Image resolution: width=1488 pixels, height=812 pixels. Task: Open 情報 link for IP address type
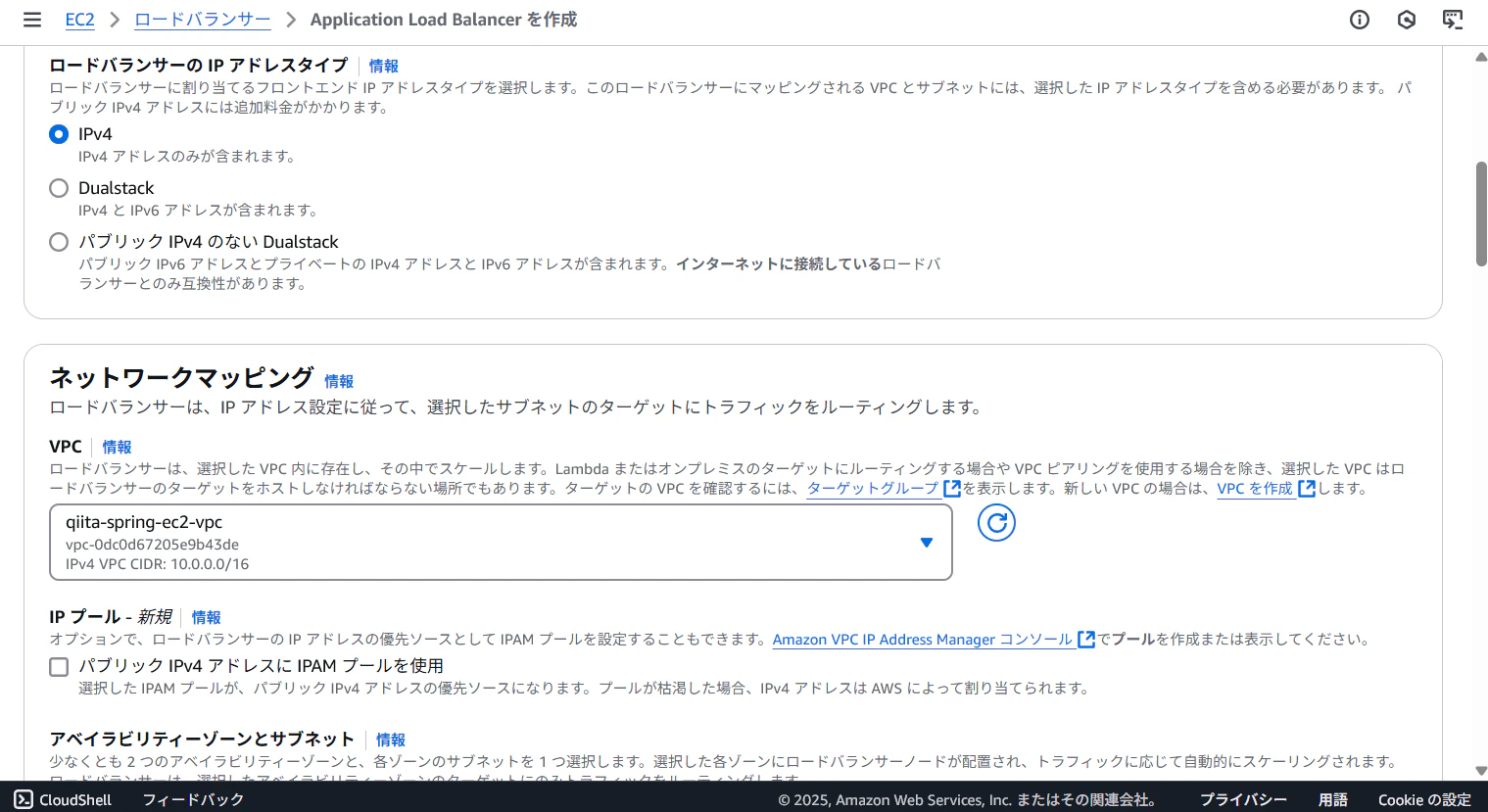(384, 66)
